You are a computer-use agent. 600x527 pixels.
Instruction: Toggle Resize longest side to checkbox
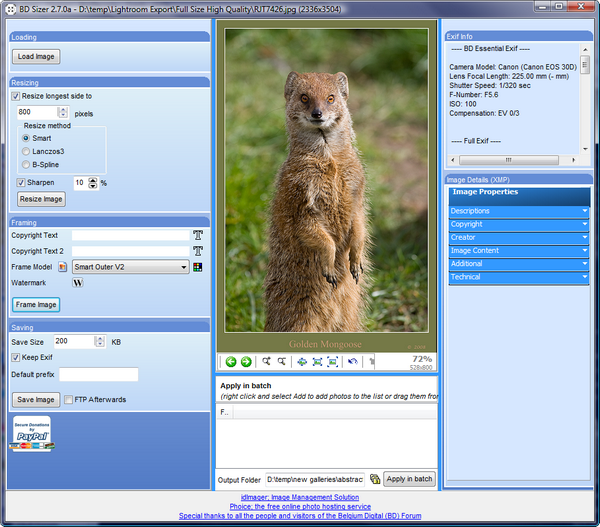coord(17,96)
